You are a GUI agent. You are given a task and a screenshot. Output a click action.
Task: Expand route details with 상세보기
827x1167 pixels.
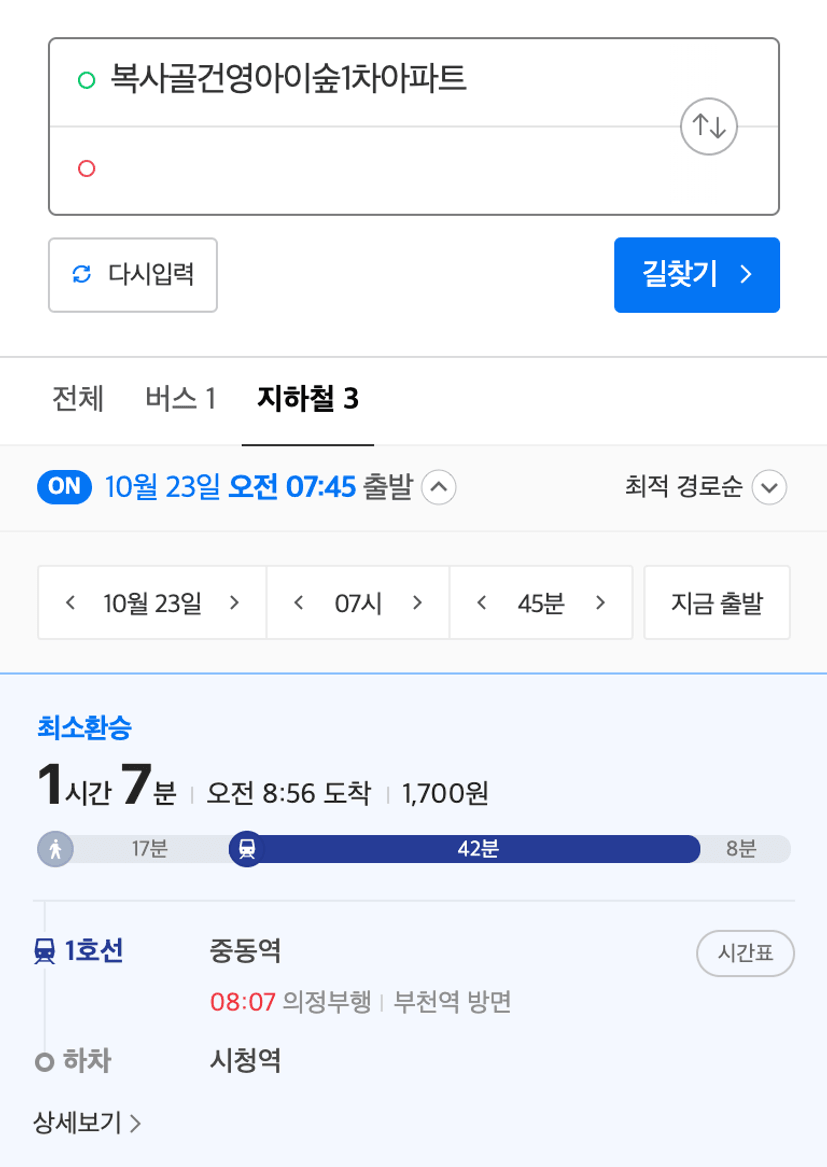(x=87, y=1122)
